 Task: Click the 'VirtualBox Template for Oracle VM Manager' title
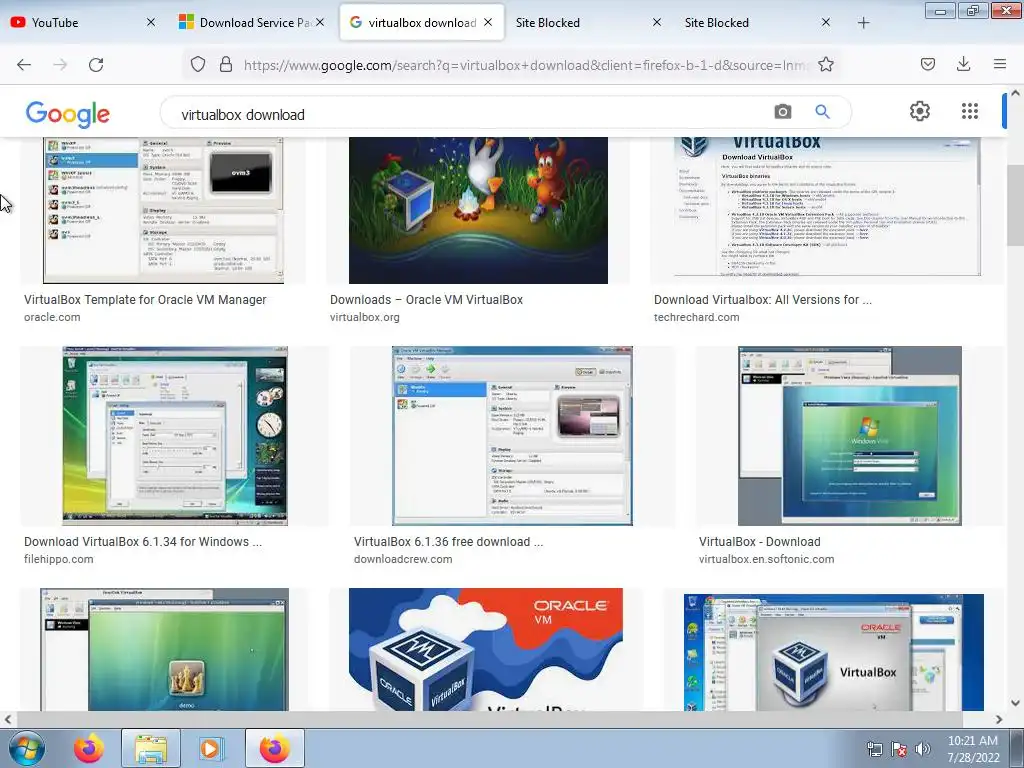pyautogui.click(x=145, y=300)
